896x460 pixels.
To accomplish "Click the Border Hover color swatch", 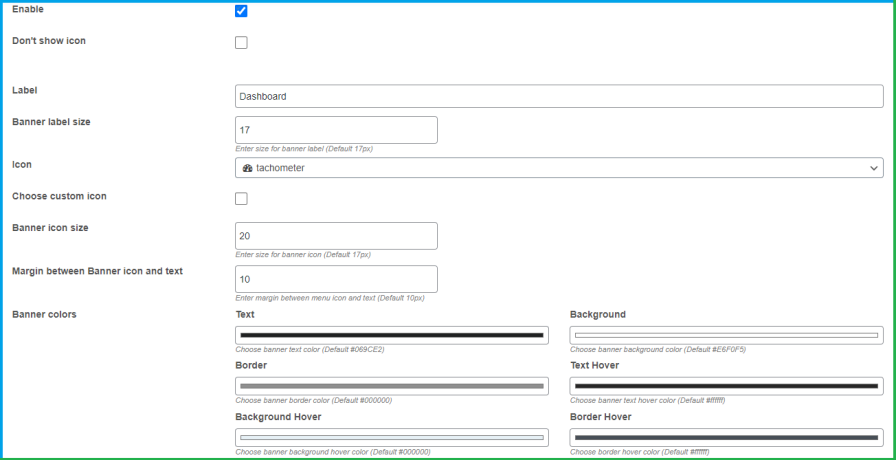I will tap(726, 438).
